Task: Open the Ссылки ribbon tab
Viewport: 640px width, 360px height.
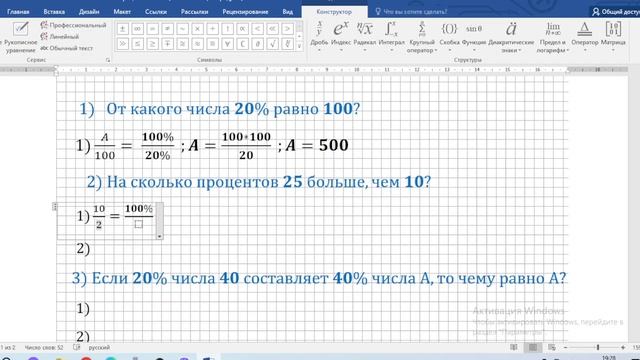Action: click(x=156, y=12)
